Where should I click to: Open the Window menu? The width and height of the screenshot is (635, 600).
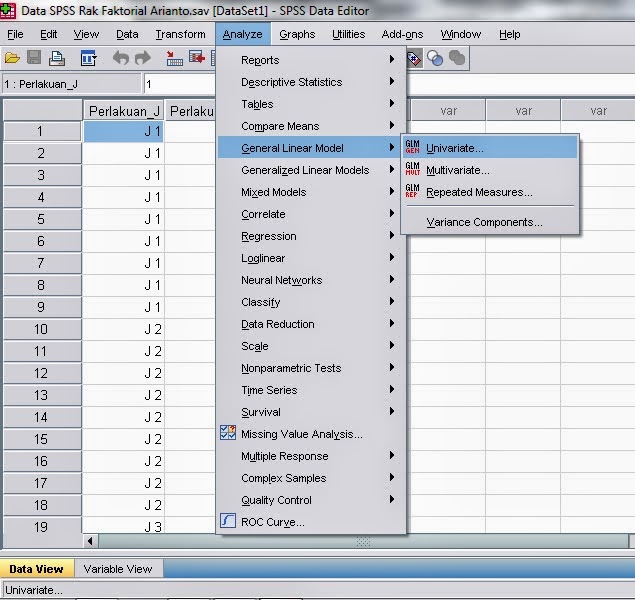461,34
